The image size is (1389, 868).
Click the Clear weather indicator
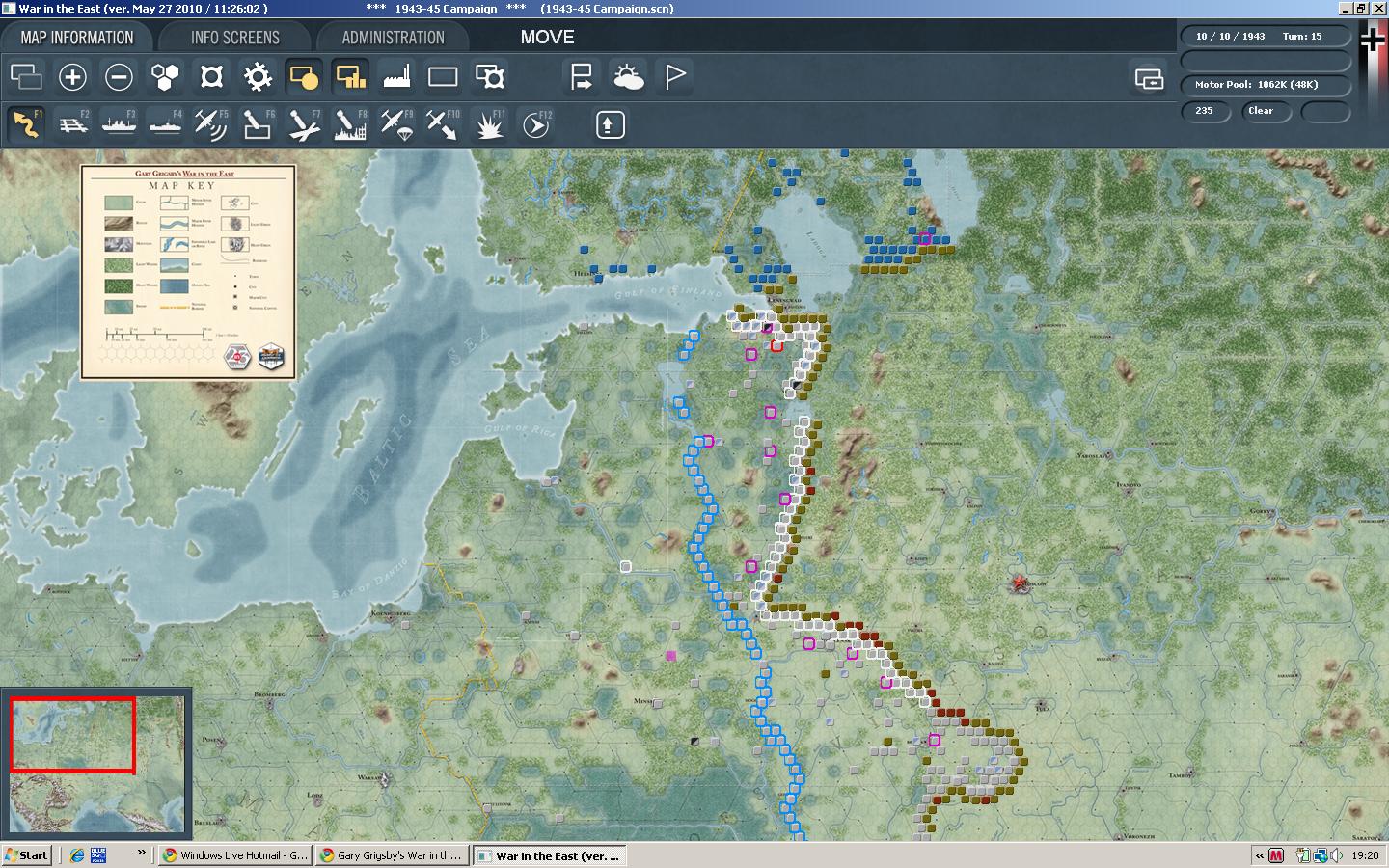pos(1267,111)
